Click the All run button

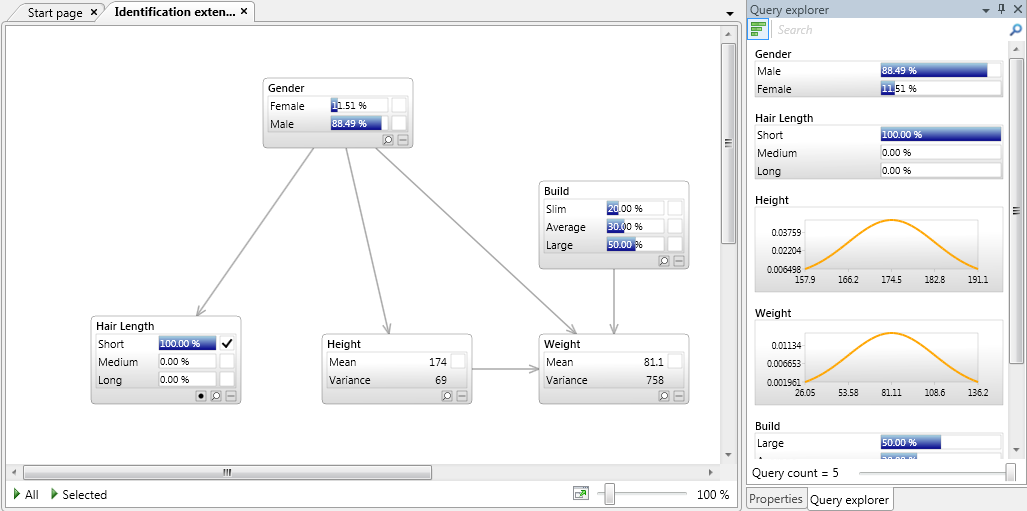click(26, 495)
